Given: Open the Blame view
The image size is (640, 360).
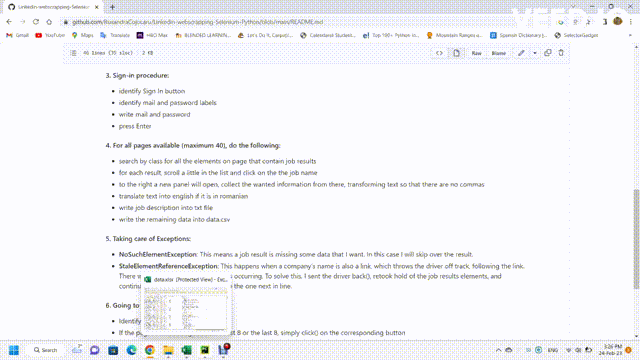Looking at the screenshot, I should [x=498, y=53].
